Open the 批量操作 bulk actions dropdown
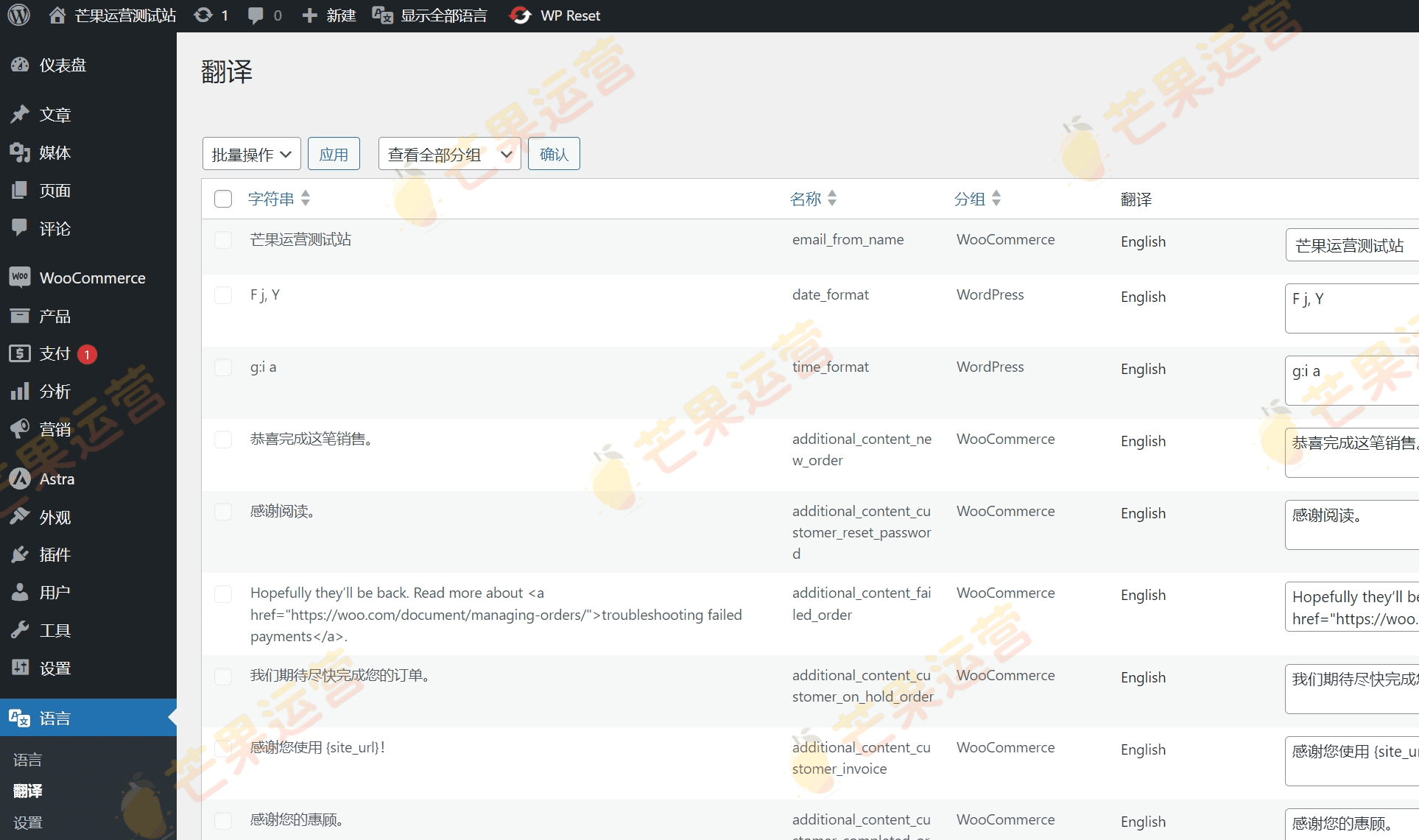 pos(251,154)
